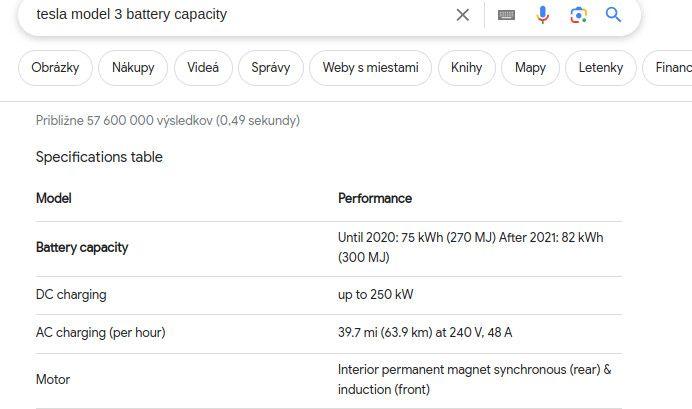692x409 pixels.
Task: Open the Videá results tab
Action: [203, 68]
